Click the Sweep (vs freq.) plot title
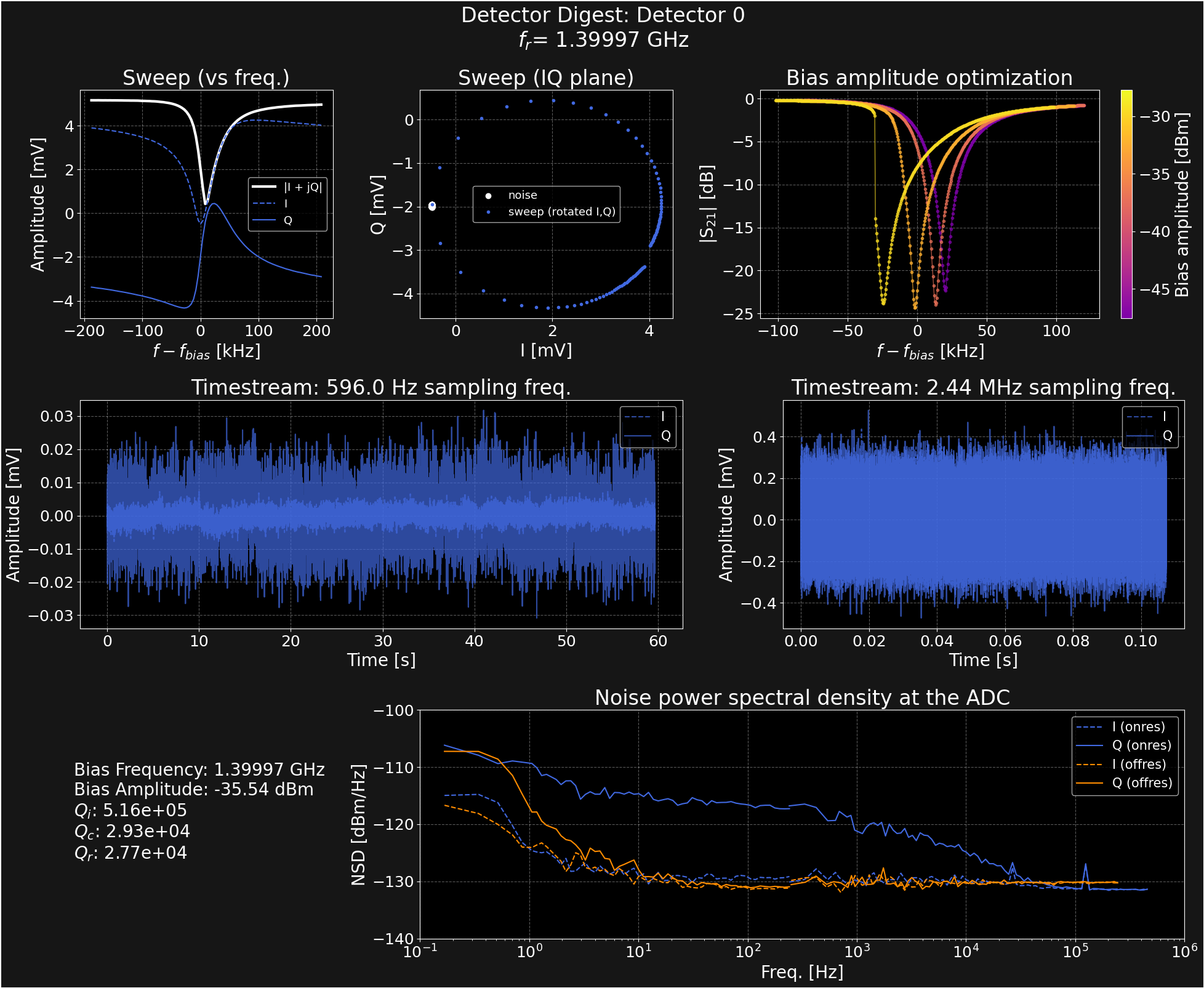The height and width of the screenshot is (988, 1204). [x=206, y=78]
